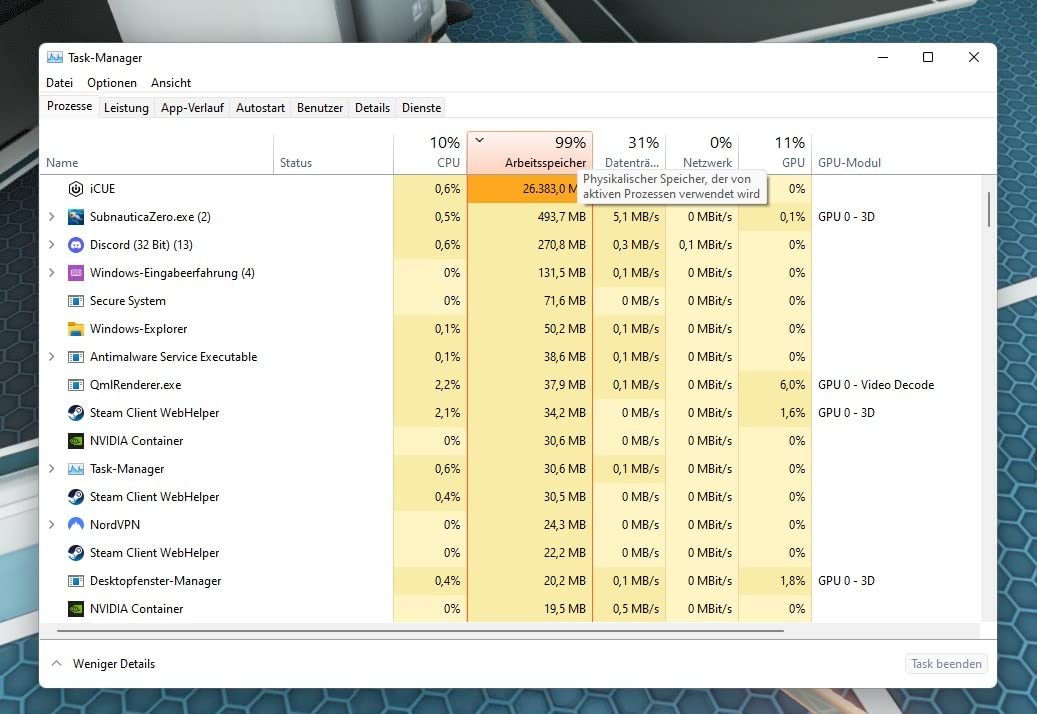Click the Windows-Eingabeerfahrung icon
The height and width of the screenshot is (714, 1037).
click(x=76, y=273)
